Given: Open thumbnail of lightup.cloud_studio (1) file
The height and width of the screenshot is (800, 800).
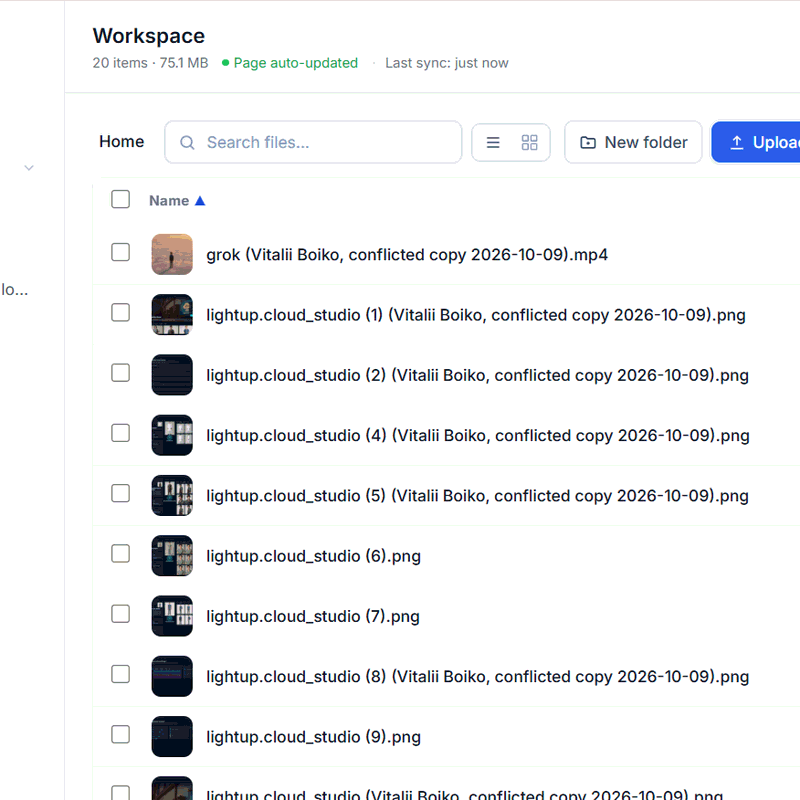Looking at the screenshot, I should click(172, 314).
